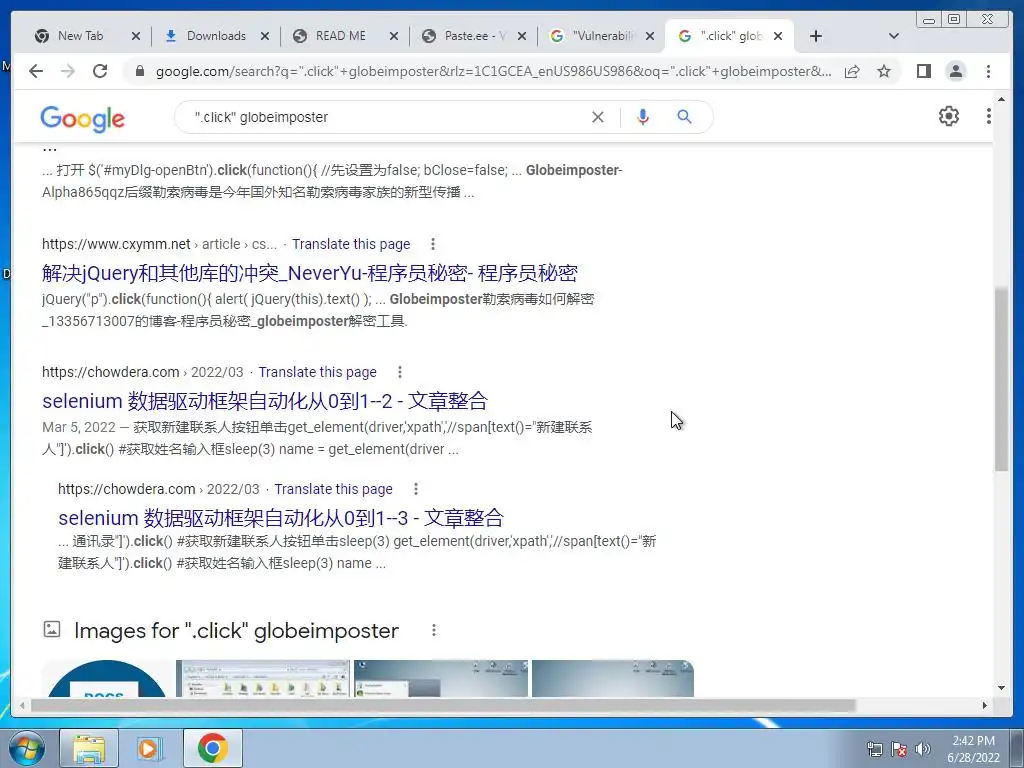1024x768 pixels.
Task: Open Google apps dots menu
Action: 988,116
